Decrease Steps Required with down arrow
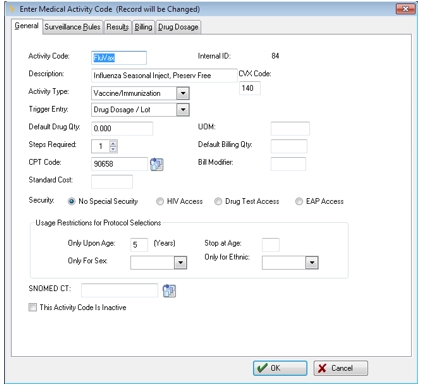Image resolution: width=421 pixels, height=386 pixels. point(113,149)
